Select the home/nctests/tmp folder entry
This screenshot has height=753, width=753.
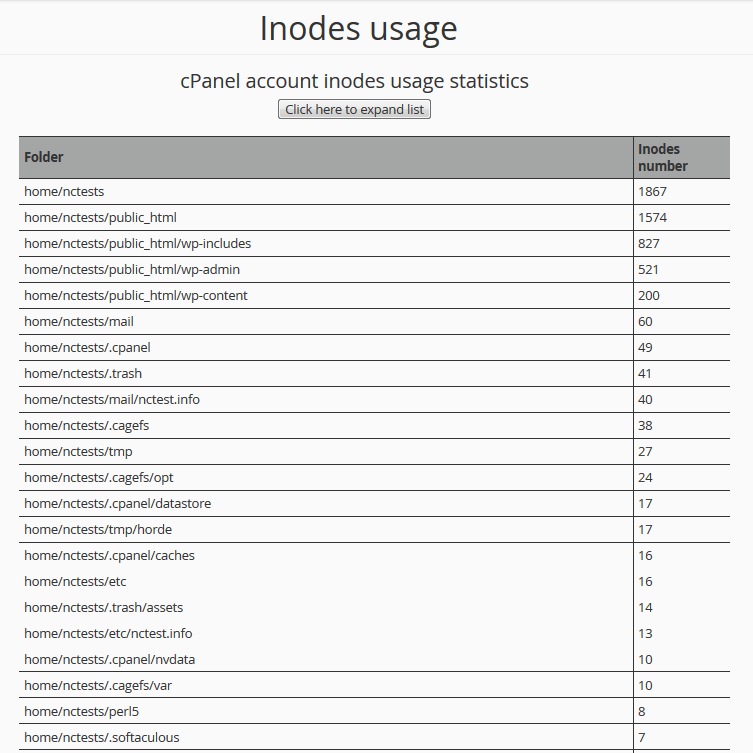click(x=375, y=451)
